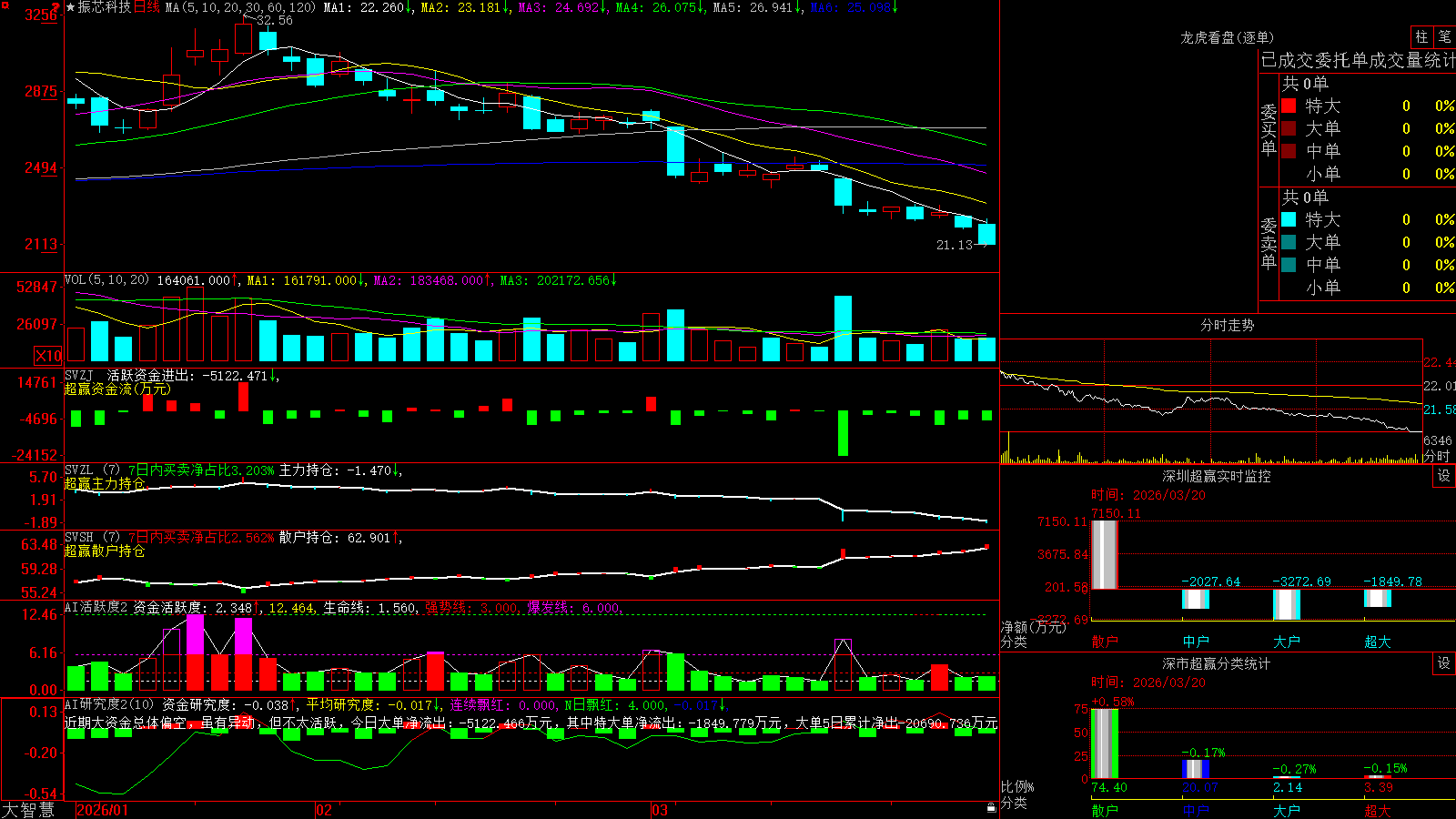This screenshot has height=819, width=1456.
Task: Select the AI研究度2(10) indicator label
Action: click(109, 704)
